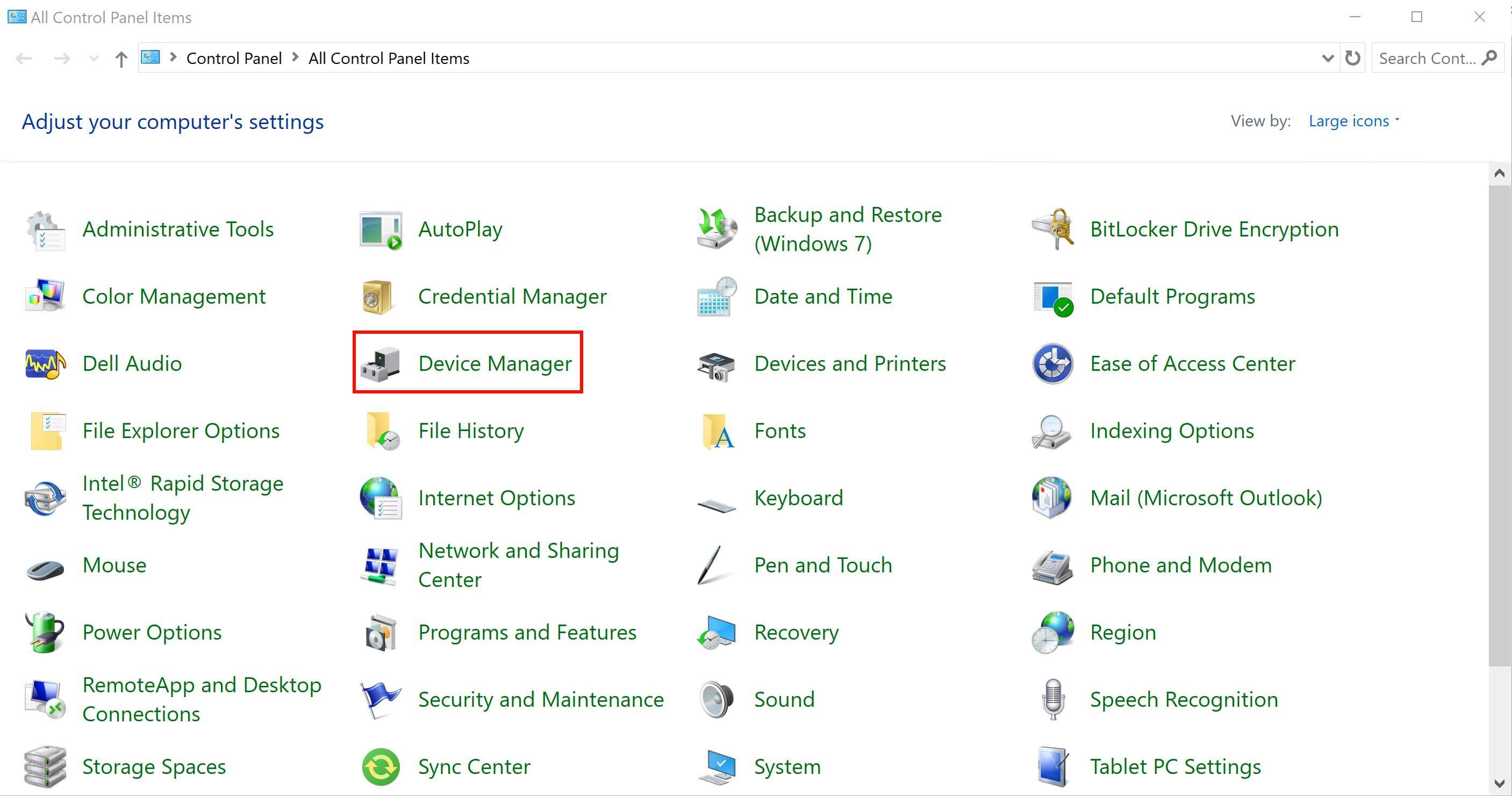The width and height of the screenshot is (1512, 796).
Task: Select All Control Panel Items in breadcrumb
Action: (x=389, y=58)
